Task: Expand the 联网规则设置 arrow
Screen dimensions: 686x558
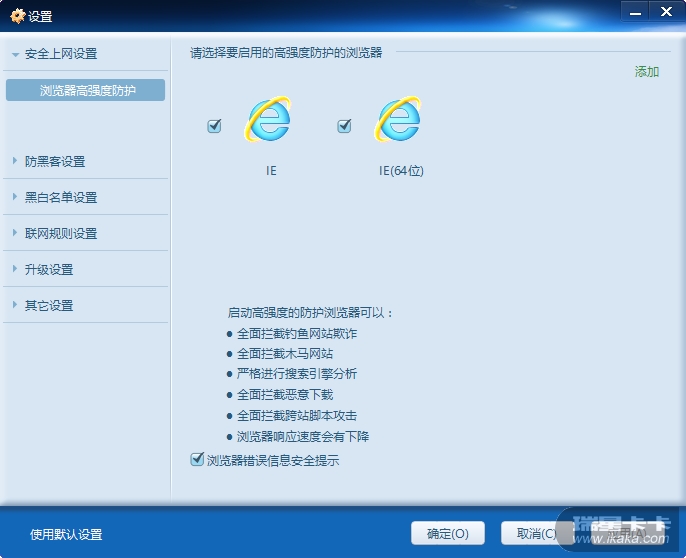Action: coord(15,232)
